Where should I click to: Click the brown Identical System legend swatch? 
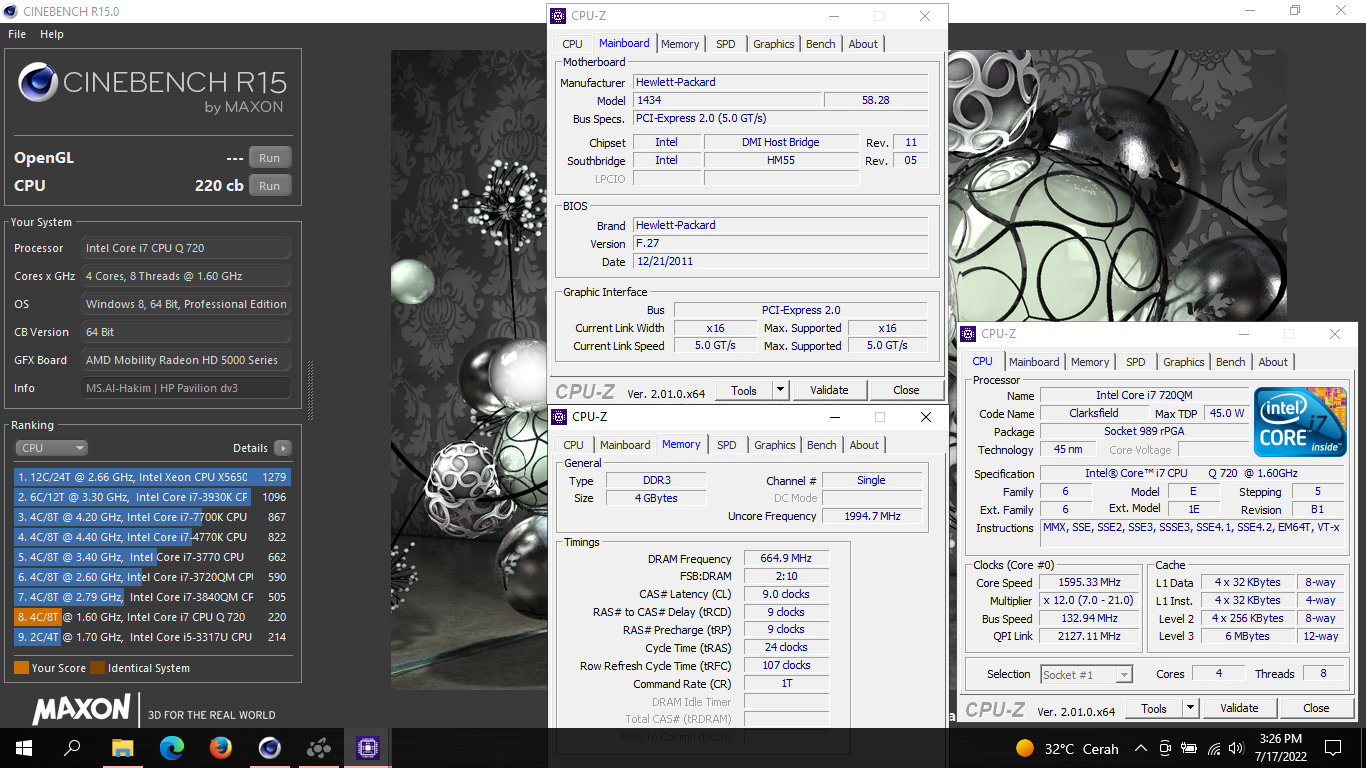coord(97,668)
